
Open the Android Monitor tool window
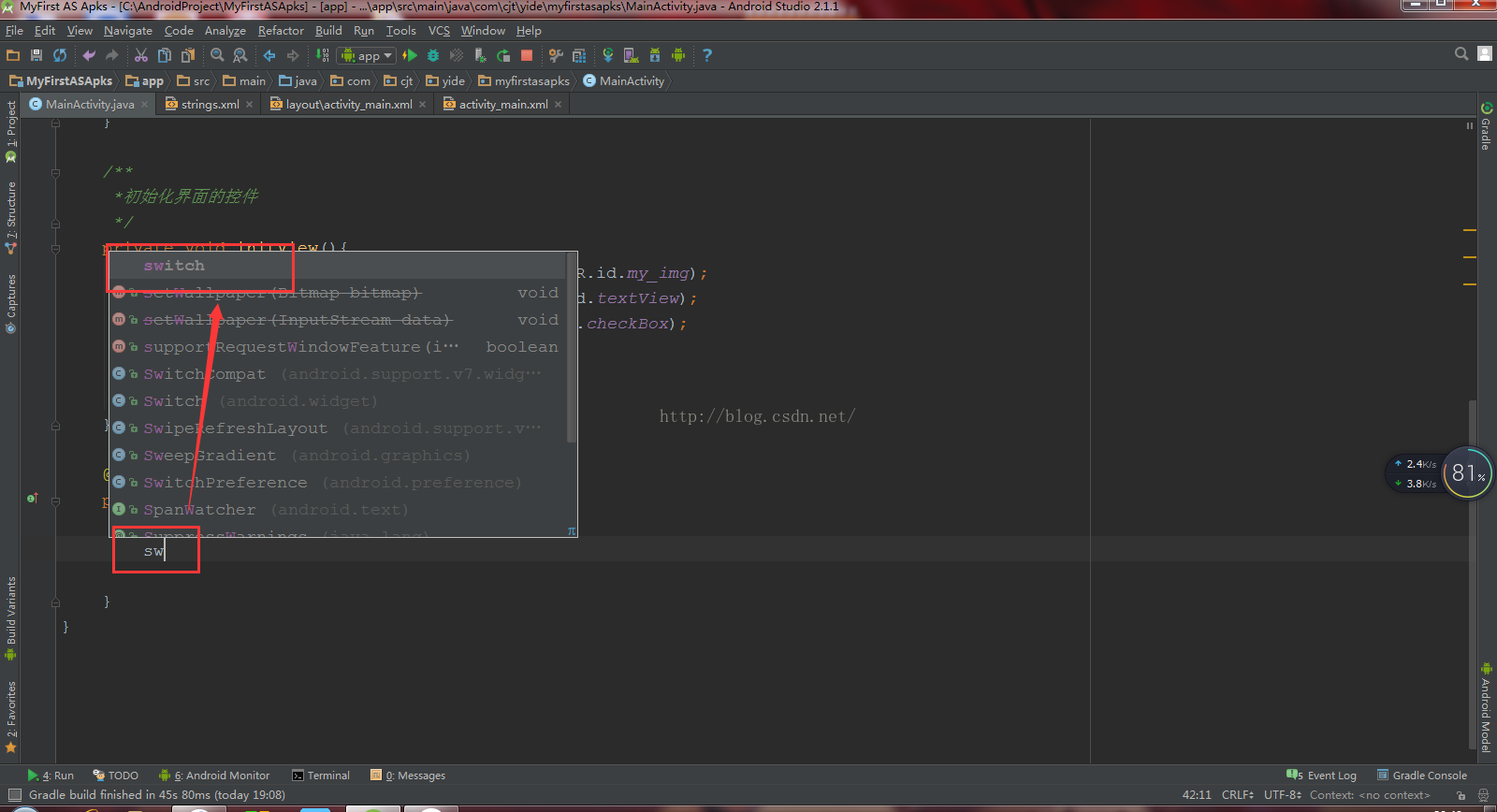[x=214, y=776]
